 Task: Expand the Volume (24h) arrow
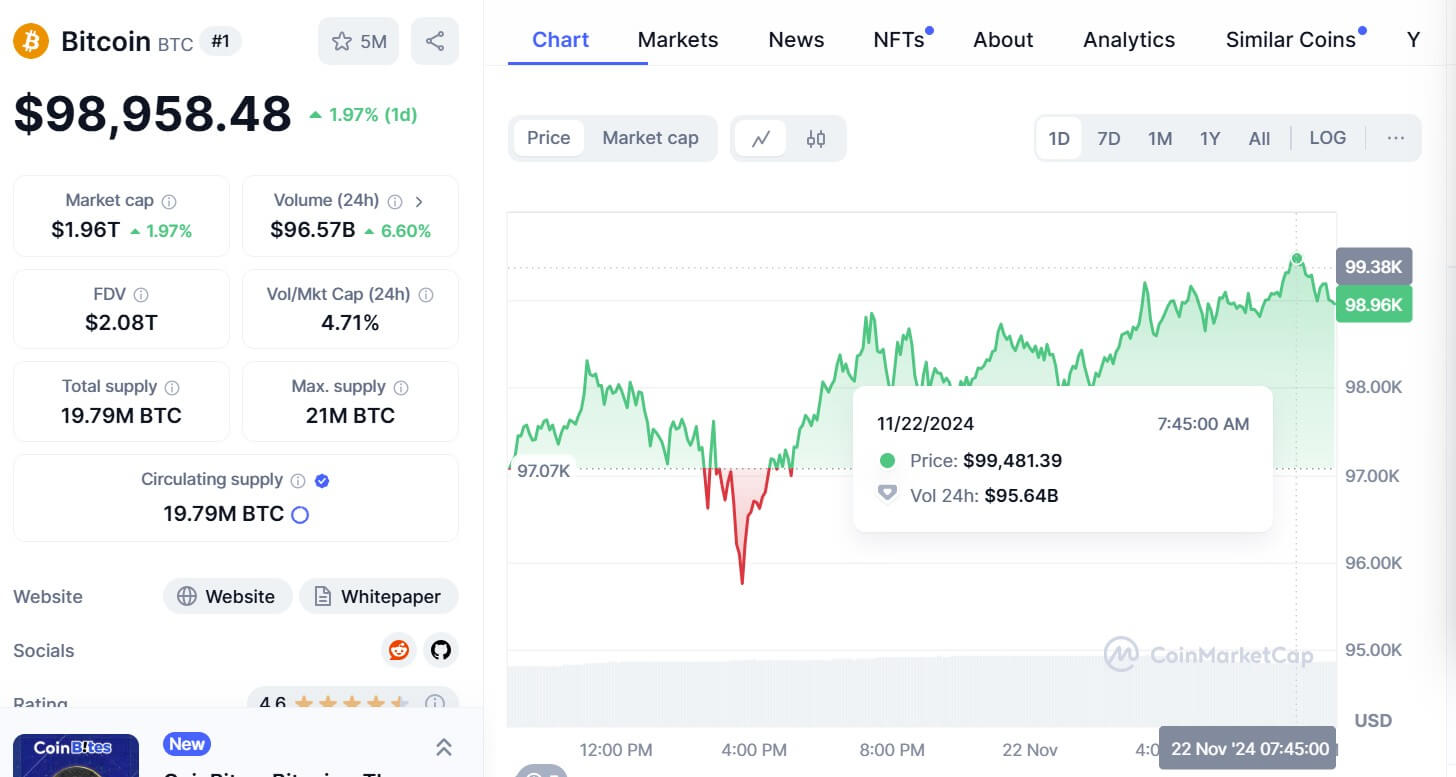(419, 201)
